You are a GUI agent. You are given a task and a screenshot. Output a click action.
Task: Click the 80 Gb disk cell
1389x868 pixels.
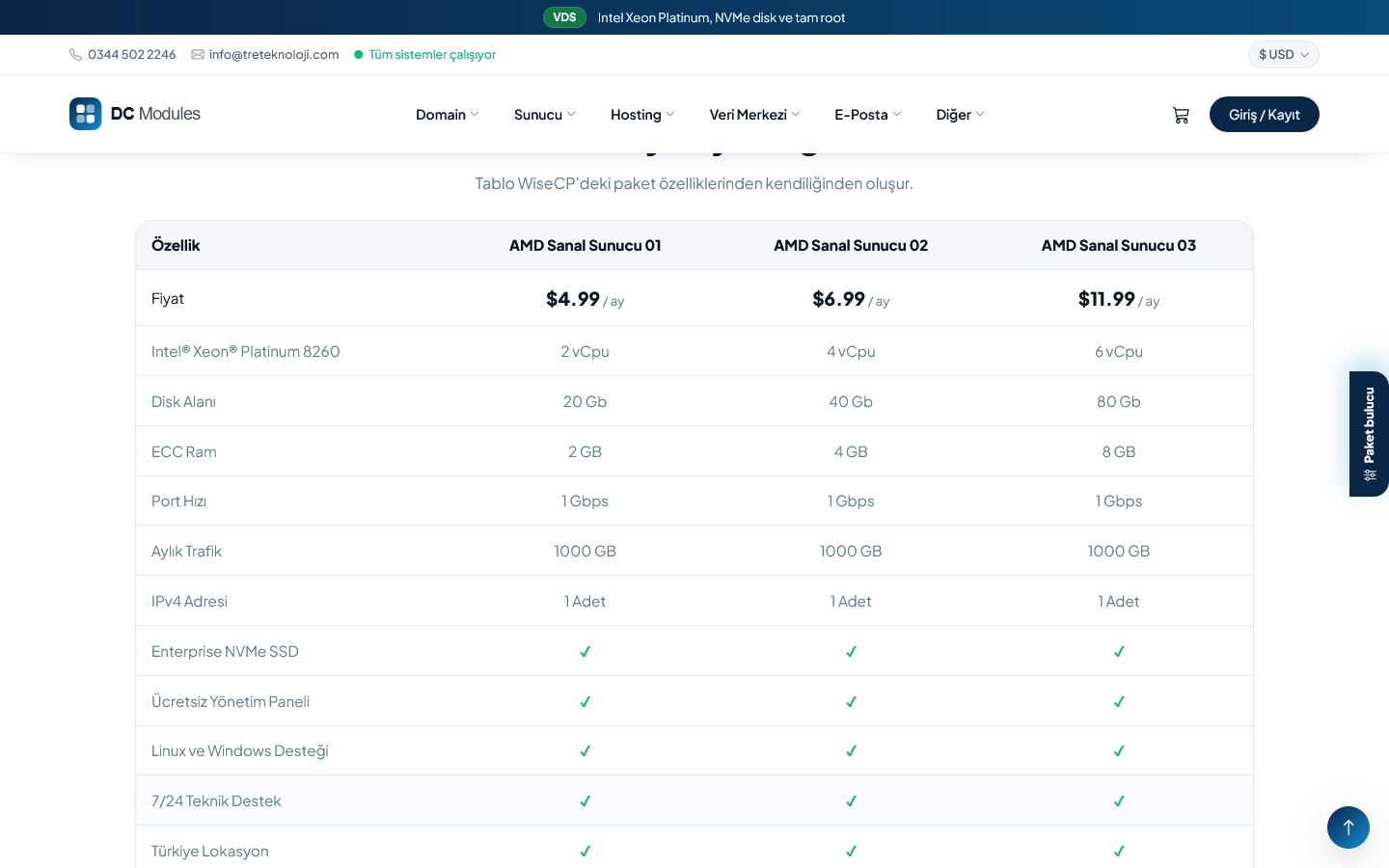click(x=1119, y=401)
